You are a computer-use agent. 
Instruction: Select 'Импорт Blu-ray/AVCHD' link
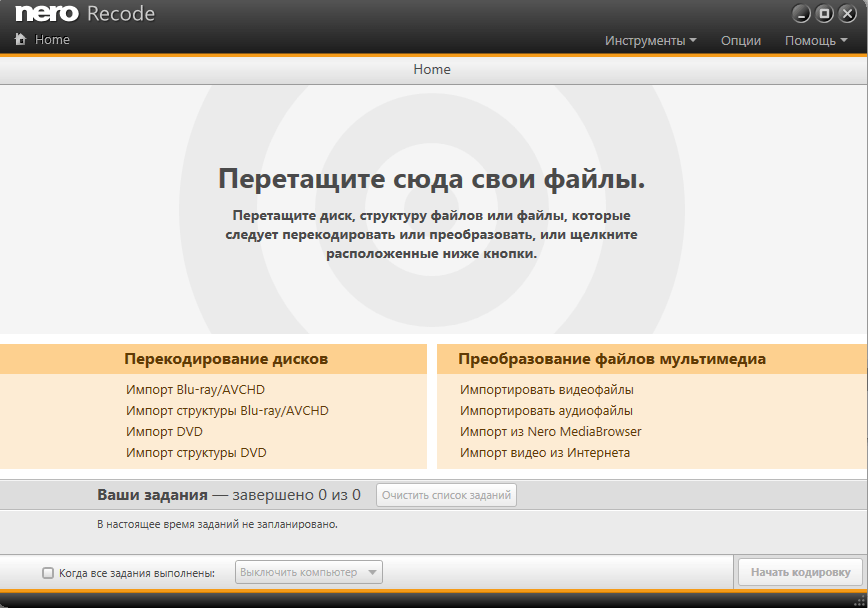(x=195, y=390)
